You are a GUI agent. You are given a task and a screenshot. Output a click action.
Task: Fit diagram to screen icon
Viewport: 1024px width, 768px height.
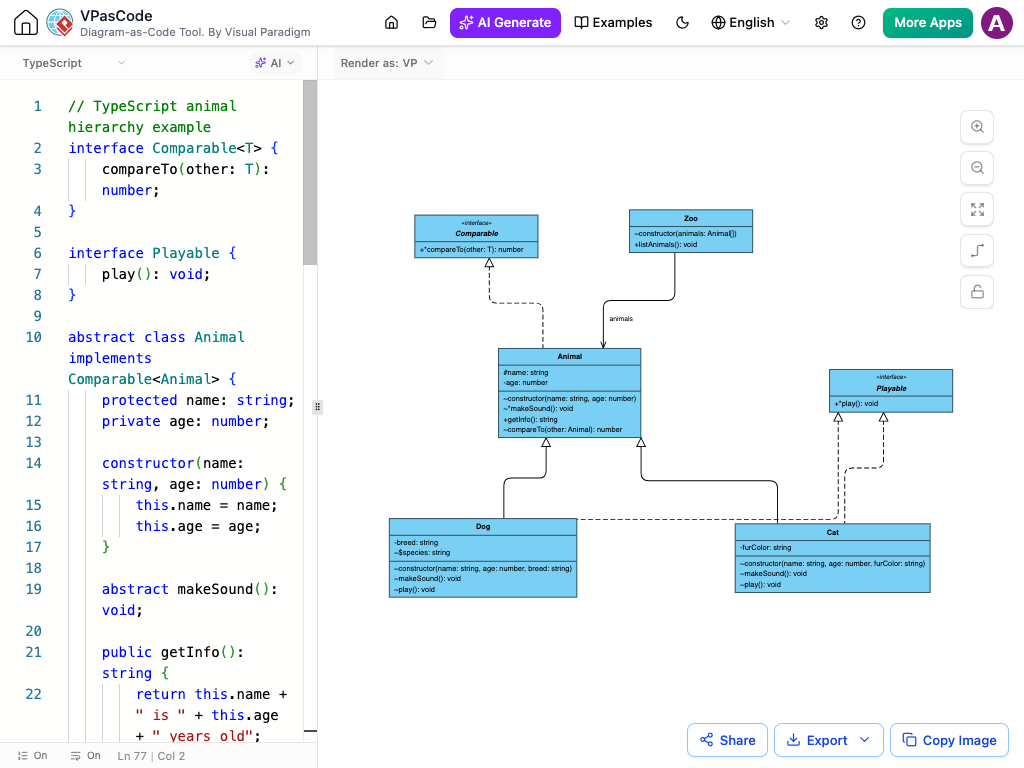click(977, 210)
